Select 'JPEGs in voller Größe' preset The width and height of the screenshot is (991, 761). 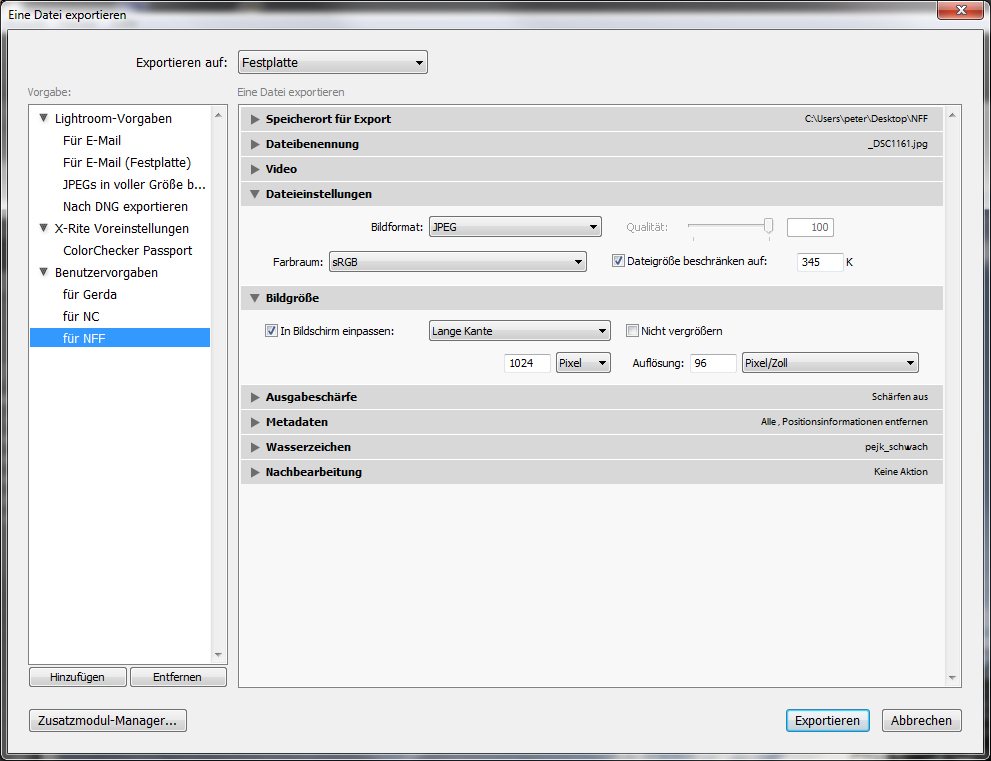click(x=135, y=185)
